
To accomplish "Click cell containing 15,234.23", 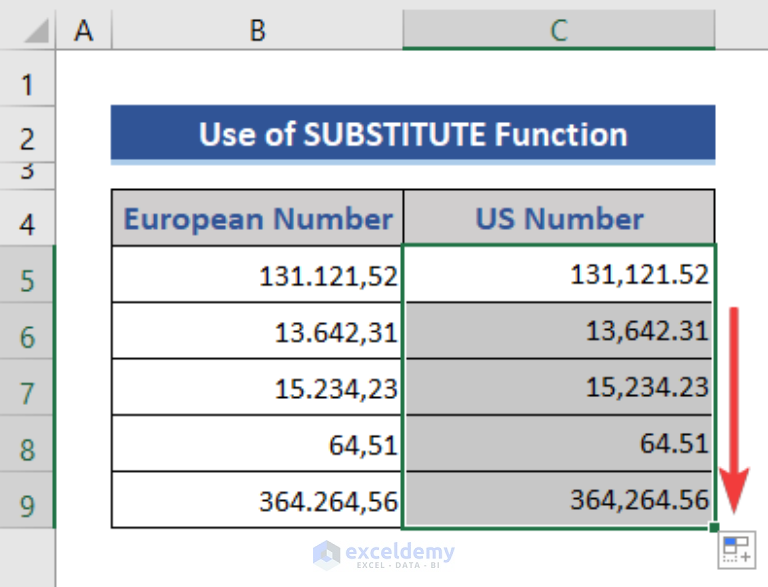I will 559,387.
